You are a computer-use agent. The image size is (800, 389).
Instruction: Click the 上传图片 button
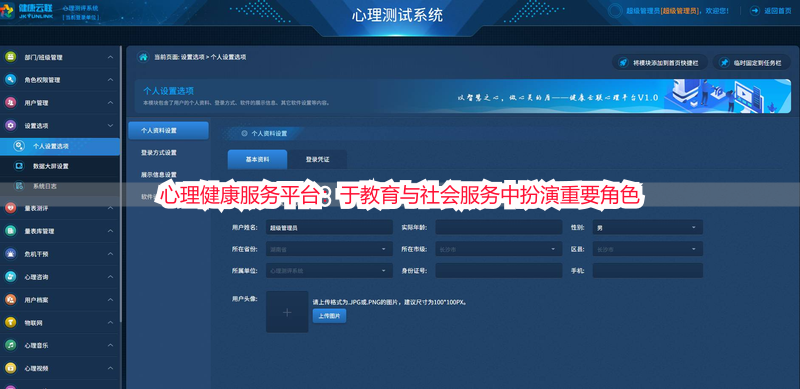point(329,316)
